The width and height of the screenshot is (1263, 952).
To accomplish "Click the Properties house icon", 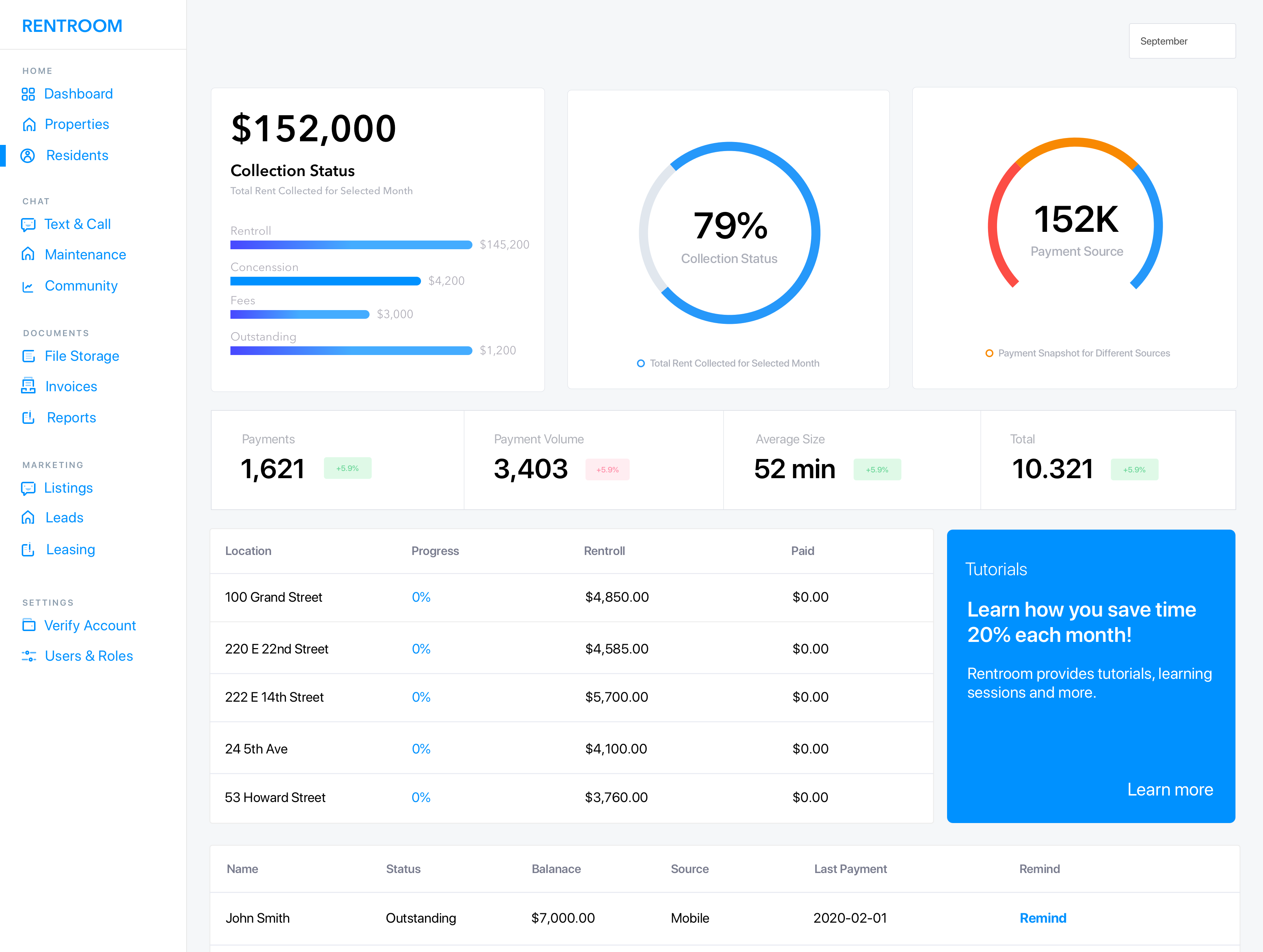I will 29,124.
